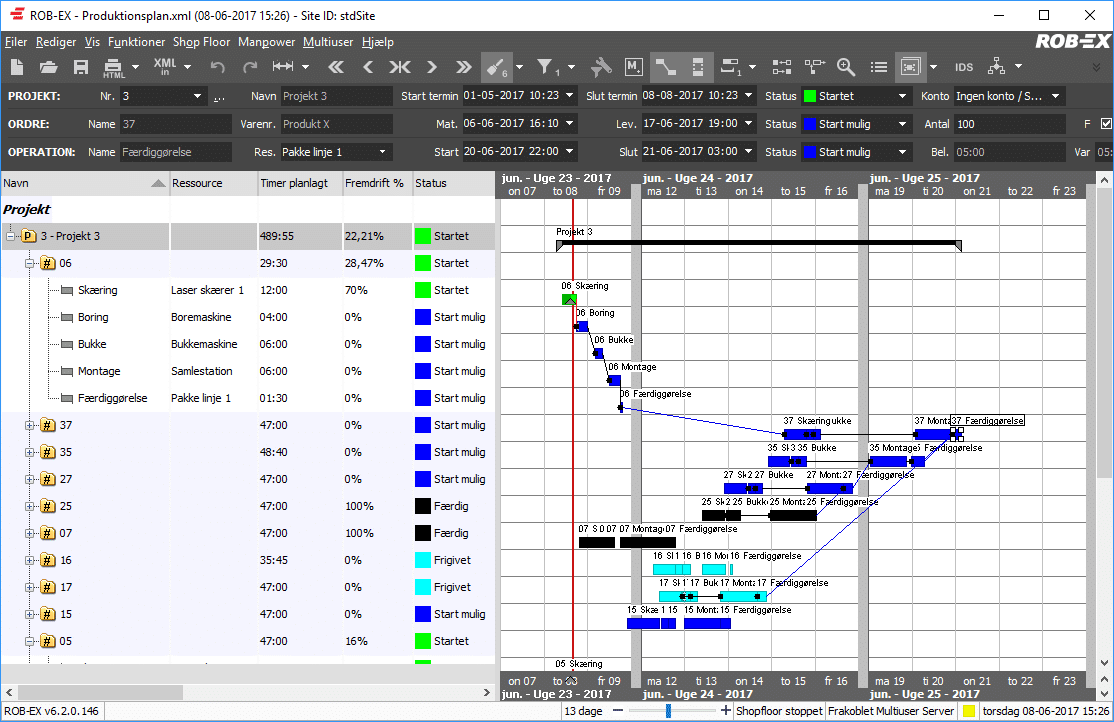Open the Konto dropdown
The width and height of the screenshot is (1114, 722).
click(x=1056, y=96)
